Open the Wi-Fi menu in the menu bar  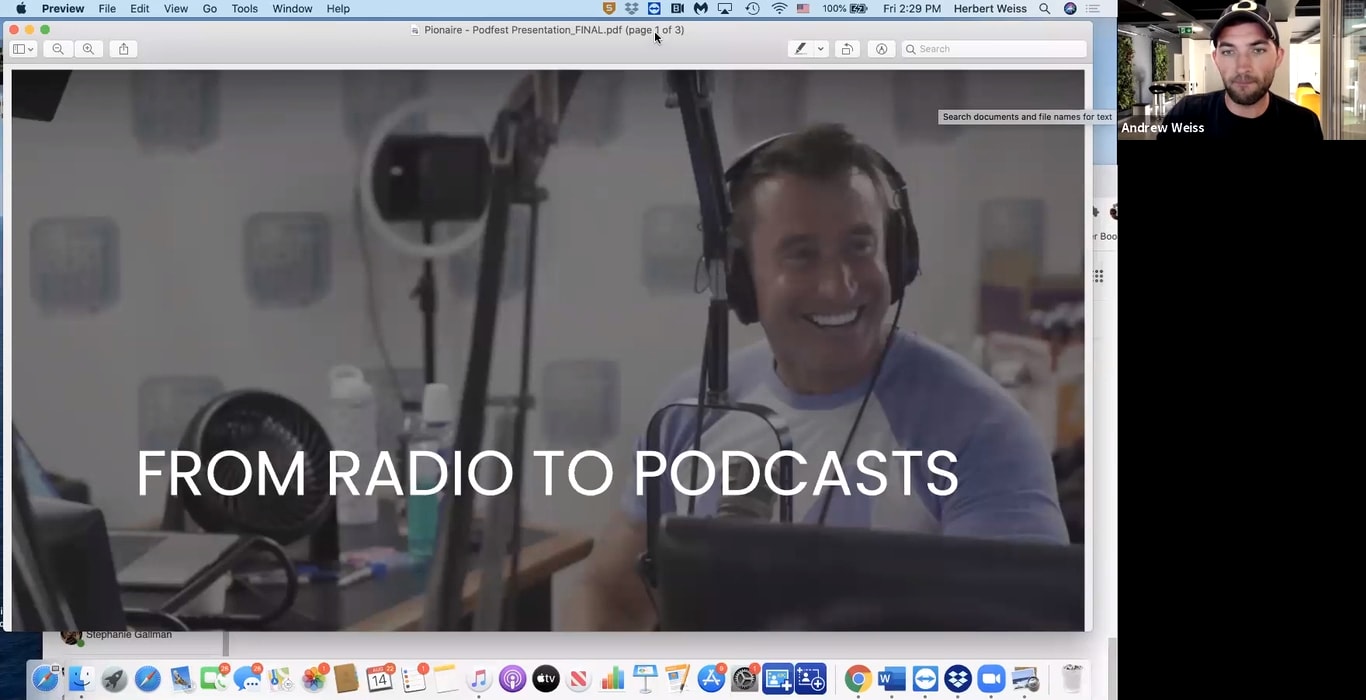[779, 8]
